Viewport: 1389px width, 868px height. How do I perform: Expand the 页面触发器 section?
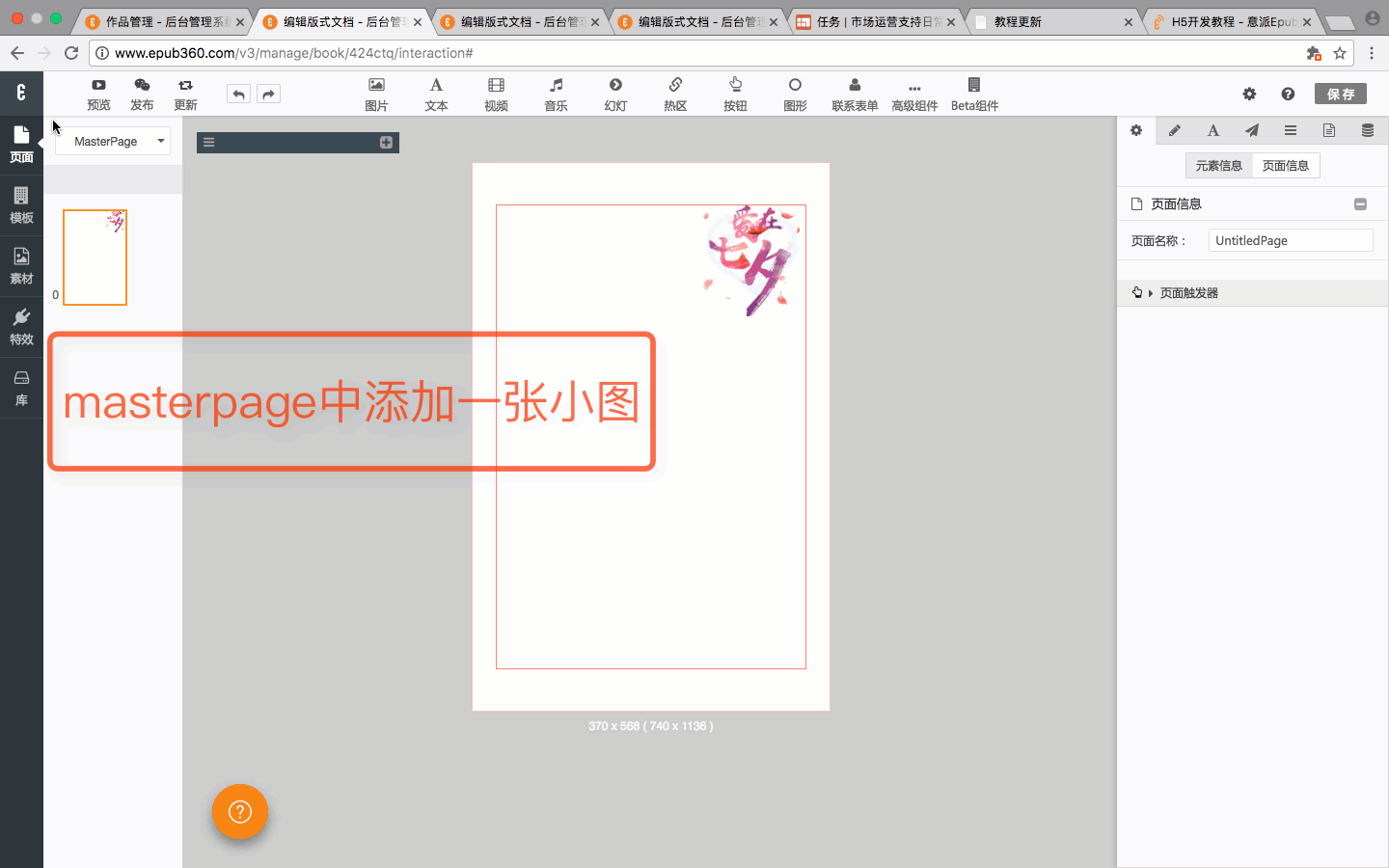click(x=1188, y=293)
